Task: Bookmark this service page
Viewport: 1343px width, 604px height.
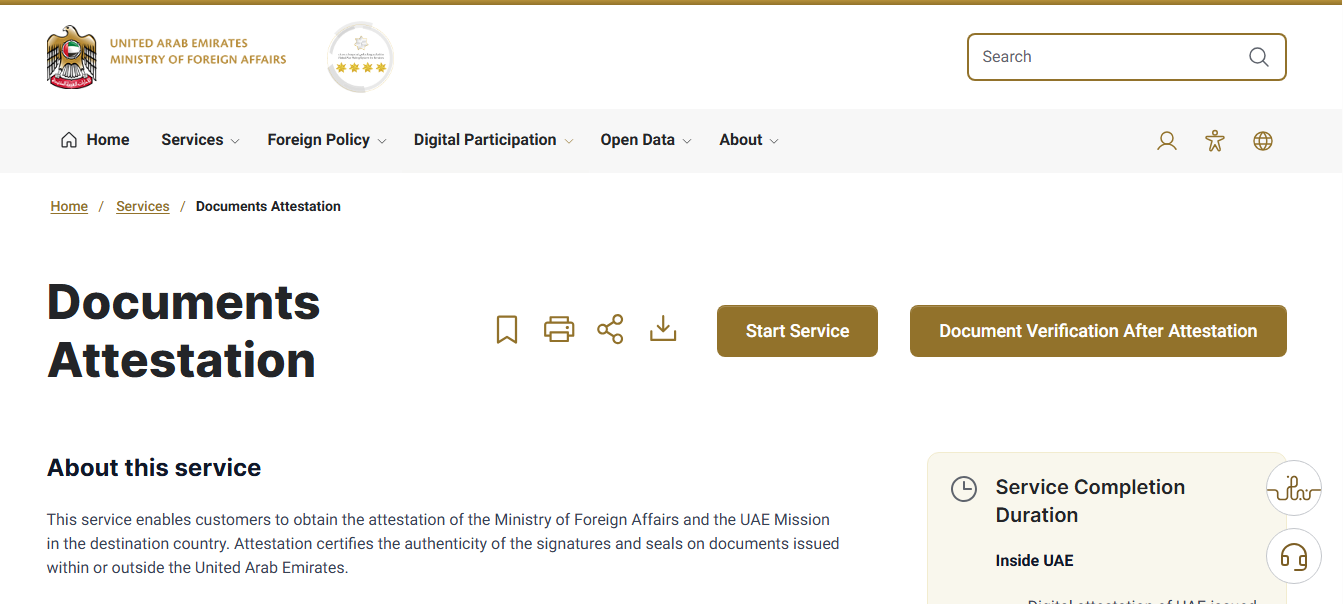Action: pos(507,330)
